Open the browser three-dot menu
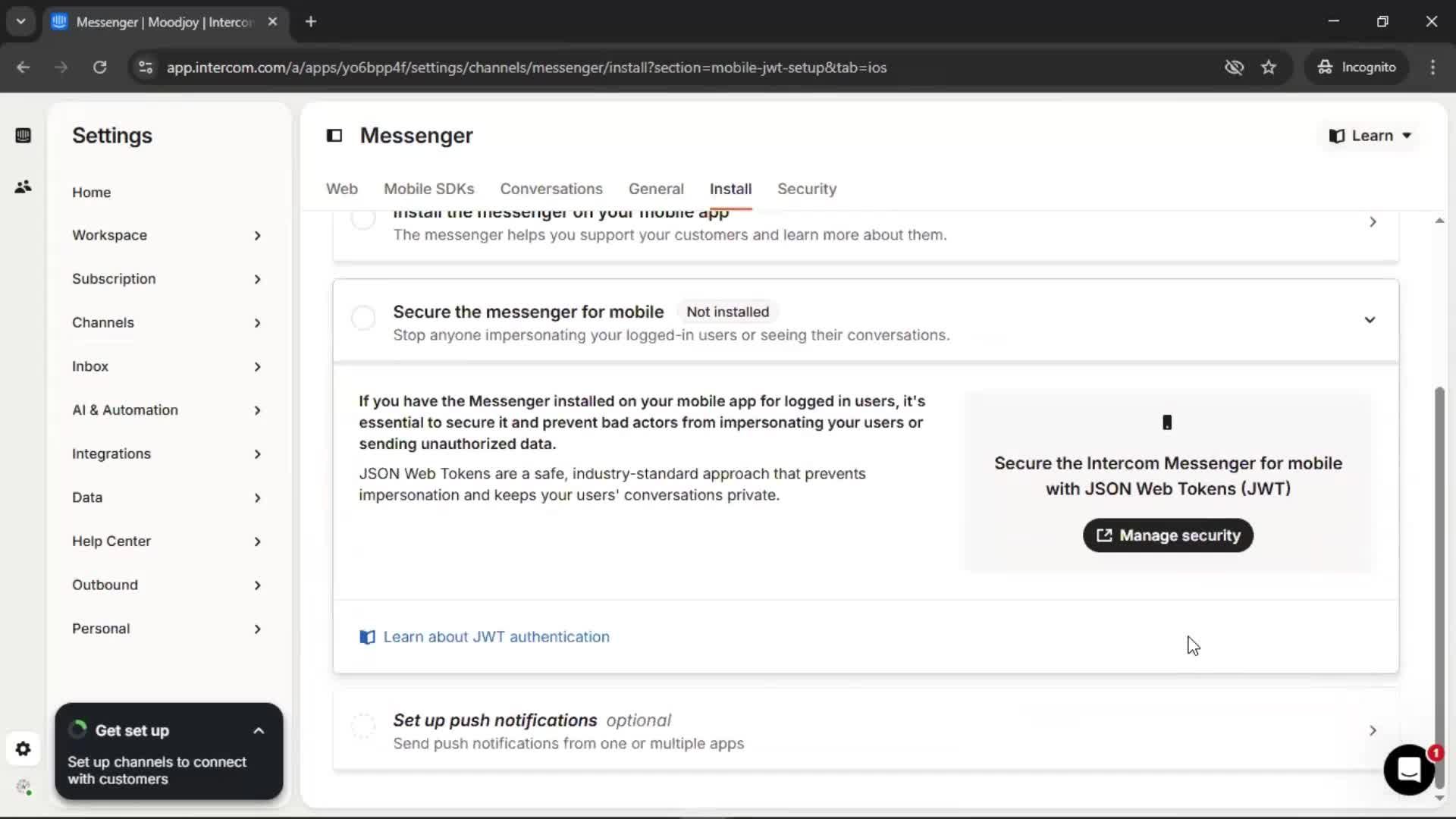The height and width of the screenshot is (819, 1456). pos(1432,67)
